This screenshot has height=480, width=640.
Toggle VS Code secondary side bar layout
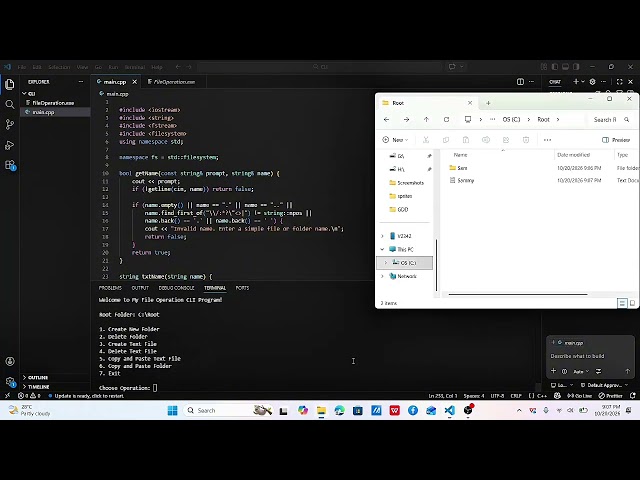tap(576, 67)
